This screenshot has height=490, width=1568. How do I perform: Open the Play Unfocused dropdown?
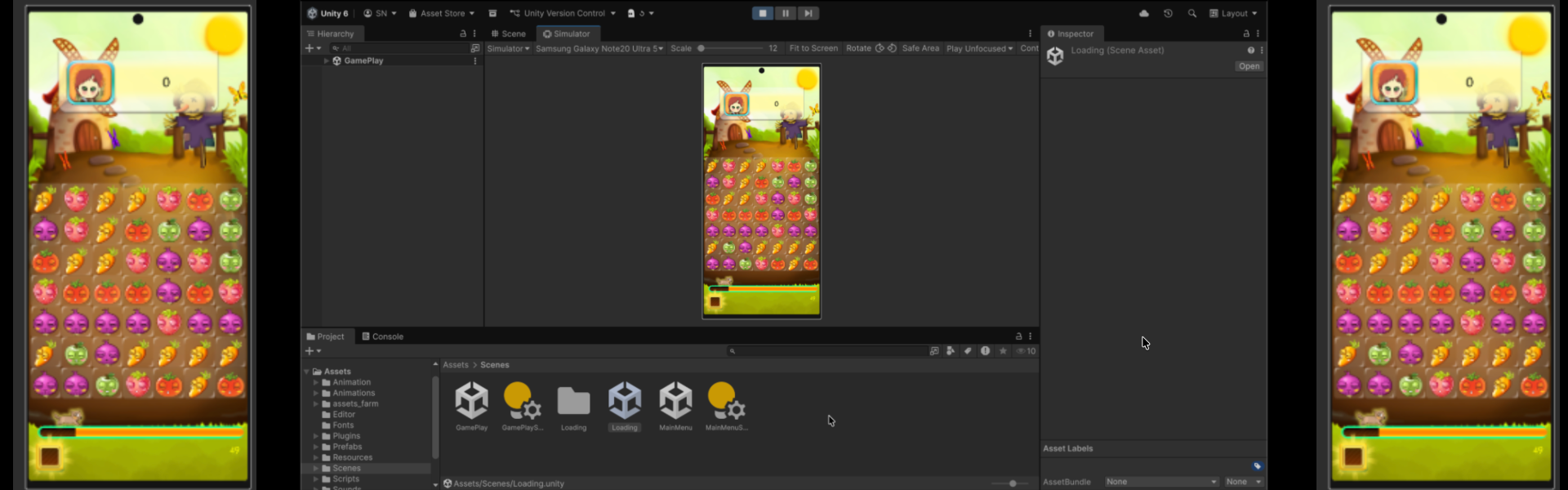point(979,48)
